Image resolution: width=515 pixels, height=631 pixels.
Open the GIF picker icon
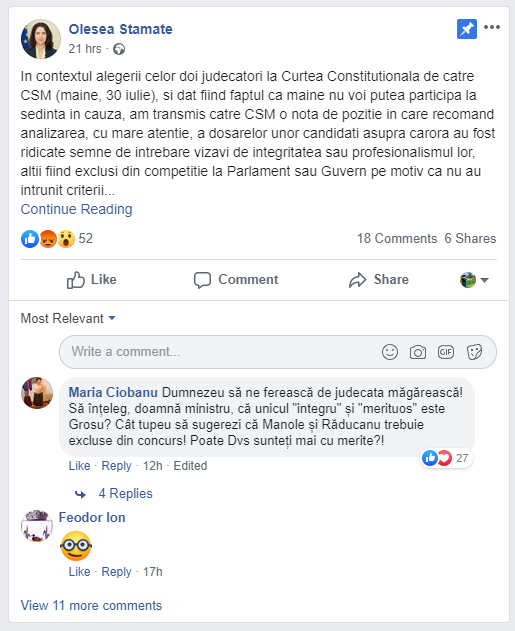tap(446, 352)
